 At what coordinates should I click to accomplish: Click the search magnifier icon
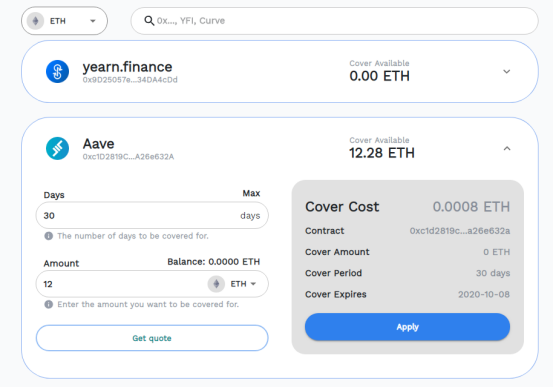(x=149, y=21)
